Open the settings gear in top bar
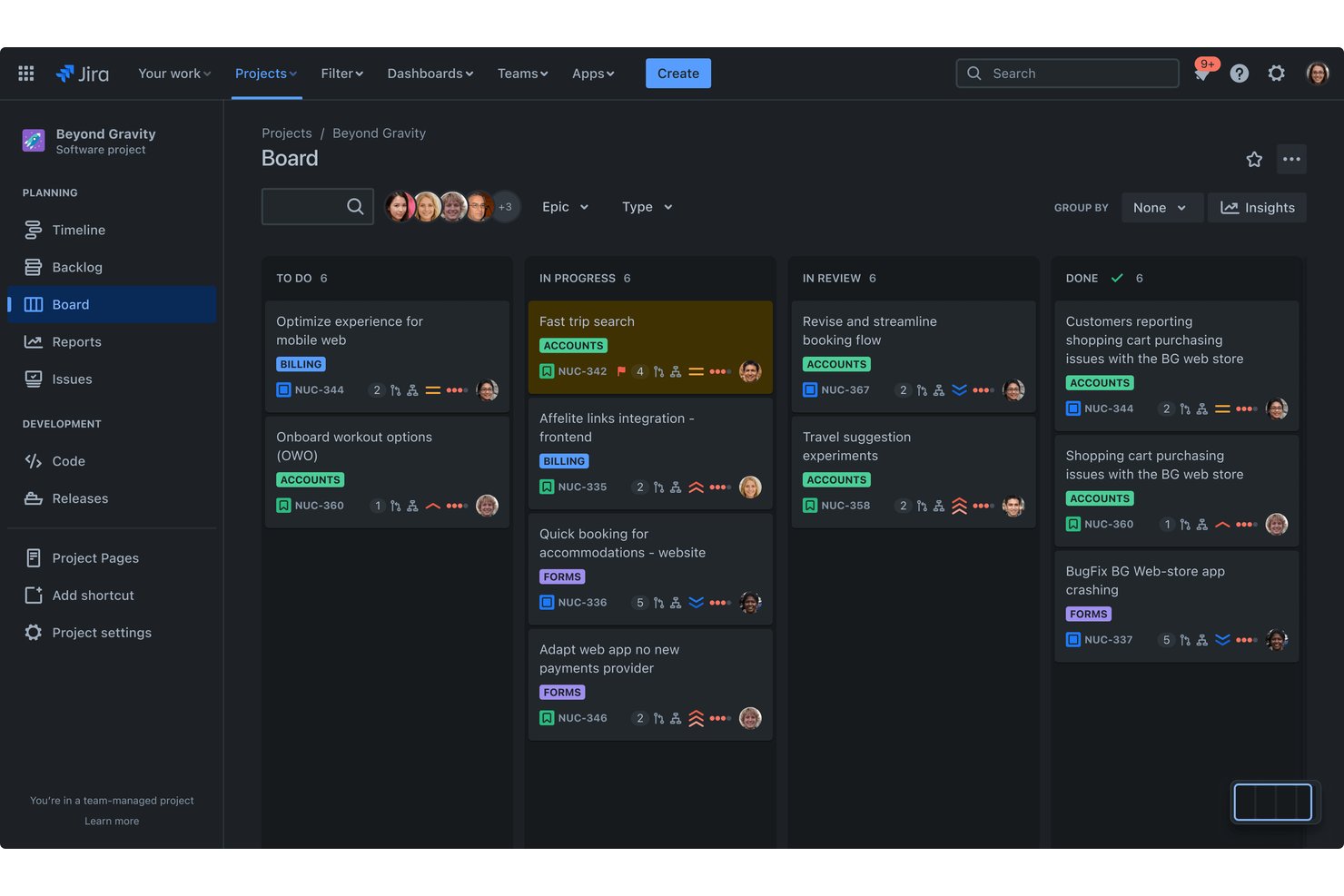The height and width of the screenshot is (896, 1344). pyautogui.click(x=1277, y=74)
